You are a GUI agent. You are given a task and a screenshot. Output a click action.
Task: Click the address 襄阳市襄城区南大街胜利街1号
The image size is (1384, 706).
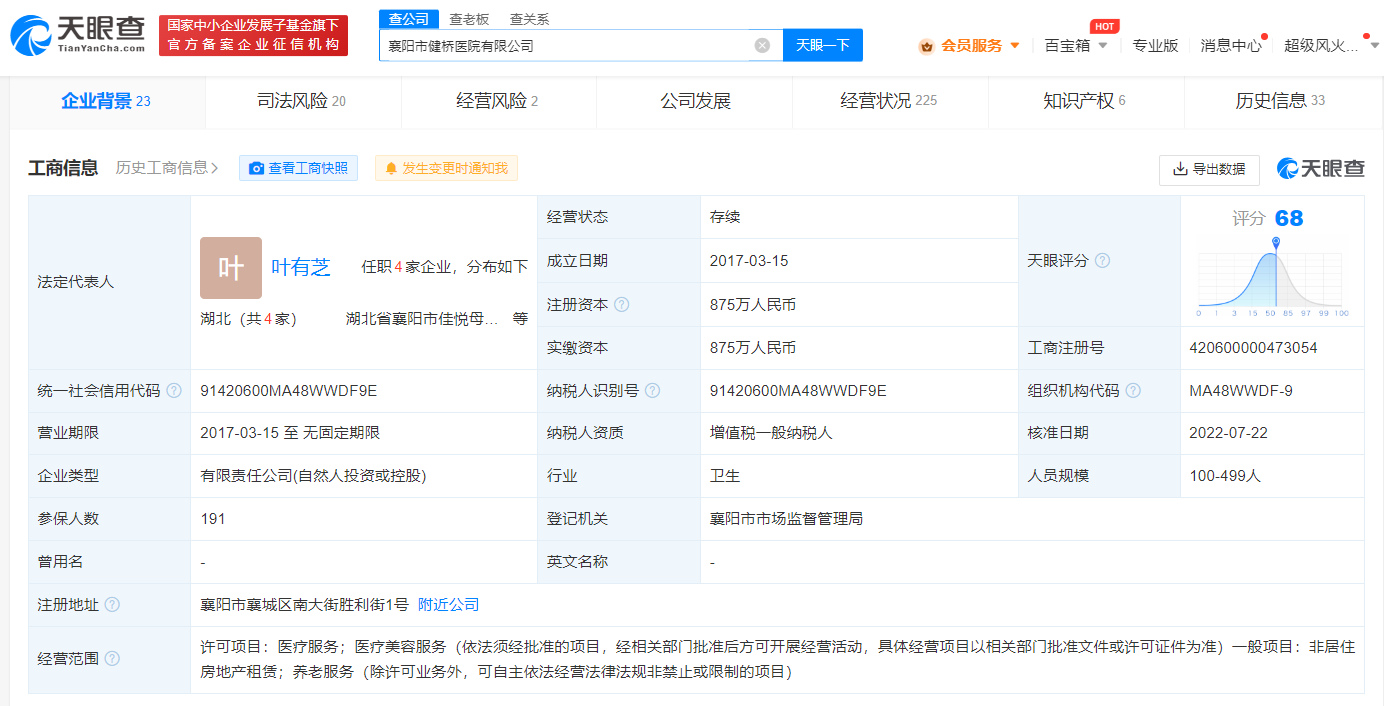tap(304, 604)
